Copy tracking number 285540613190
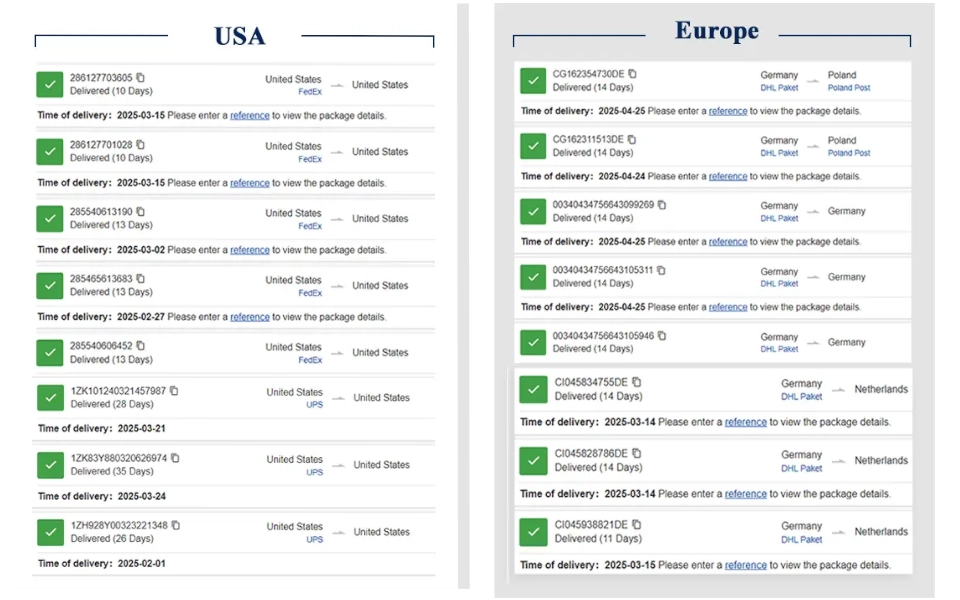Screen dimensions: 960x600 (141, 212)
